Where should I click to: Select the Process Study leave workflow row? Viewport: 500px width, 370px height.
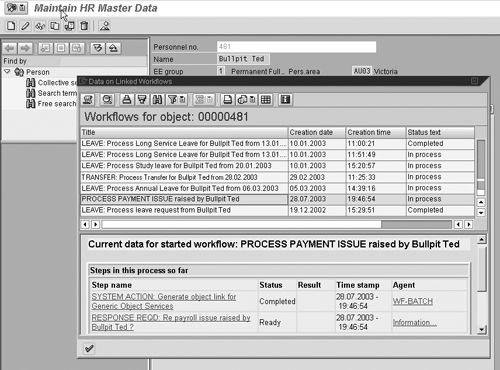tap(277, 166)
